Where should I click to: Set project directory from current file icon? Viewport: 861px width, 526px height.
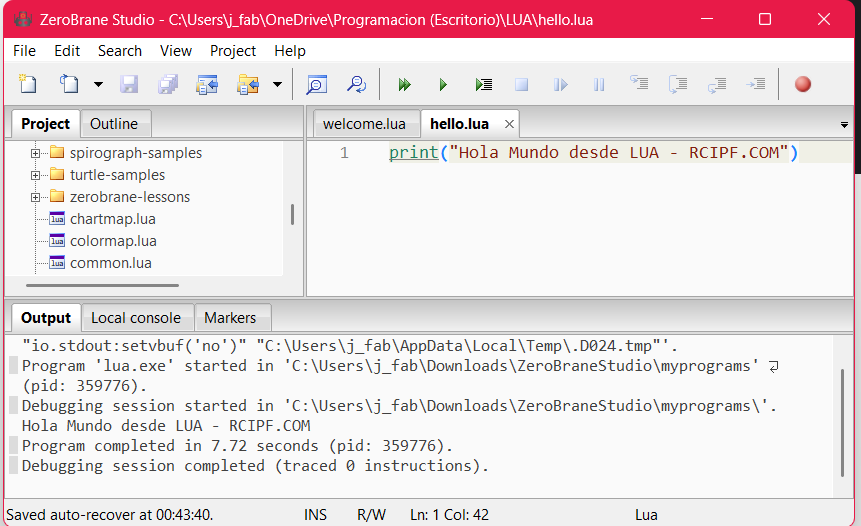207,85
